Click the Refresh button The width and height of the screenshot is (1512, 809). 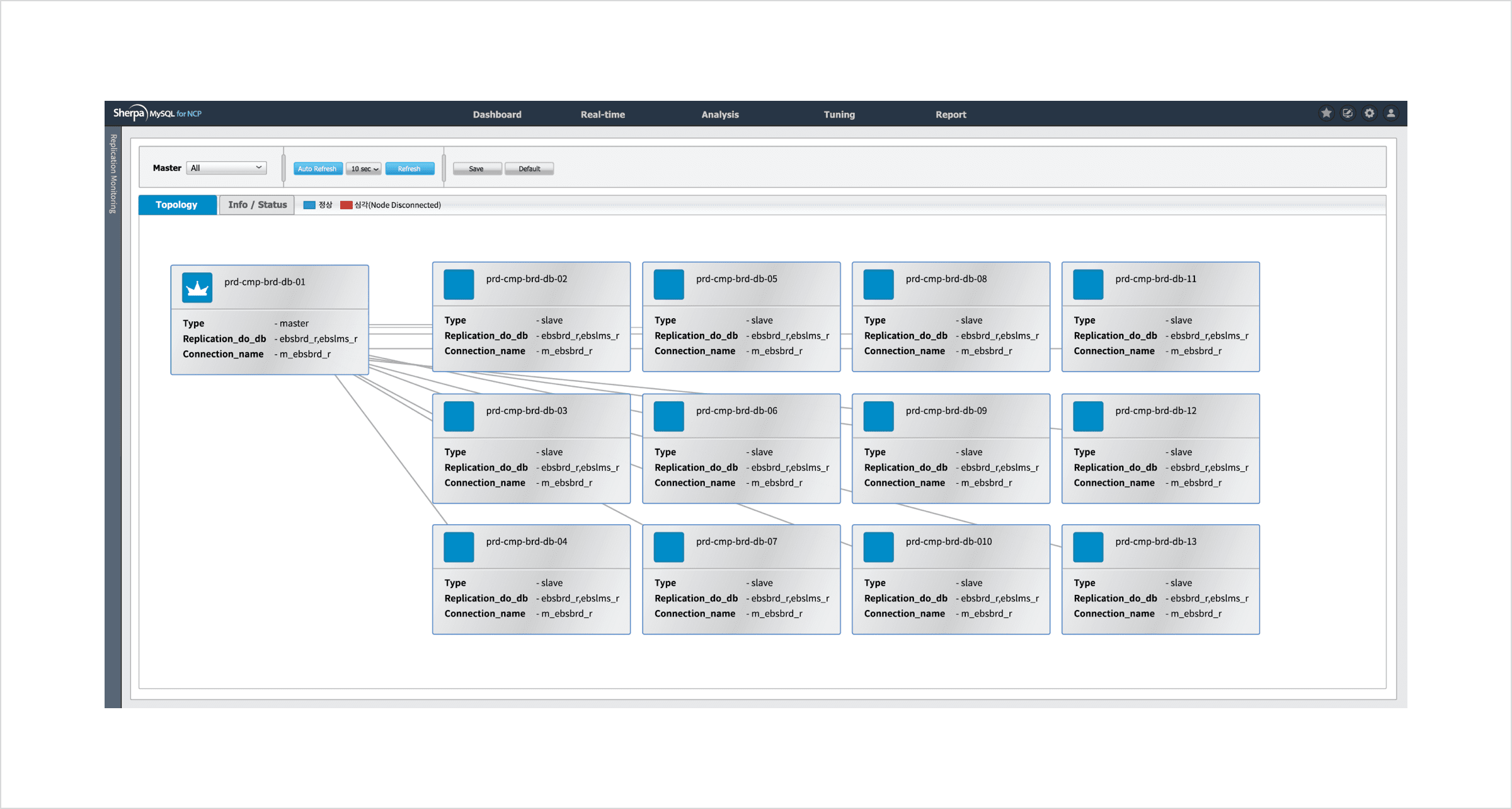[409, 169]
